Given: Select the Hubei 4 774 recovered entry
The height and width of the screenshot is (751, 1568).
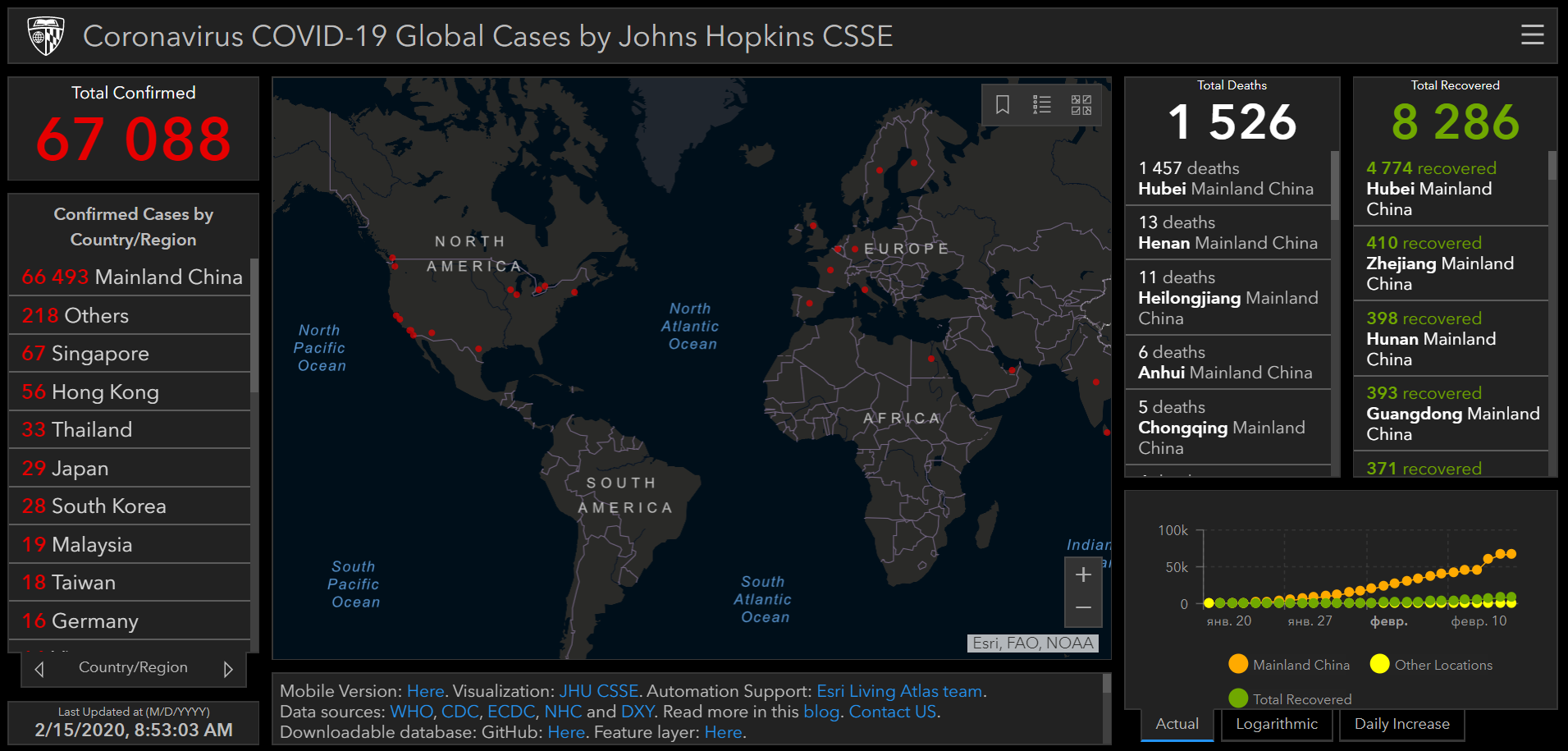Looking at the screenshot, I should [x=1451, y=189].
